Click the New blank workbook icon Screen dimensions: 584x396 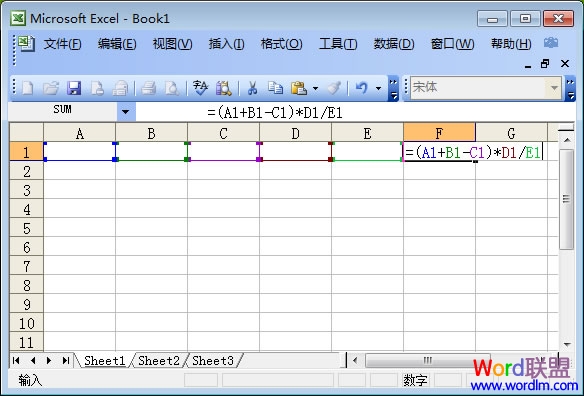click(28, 88)
